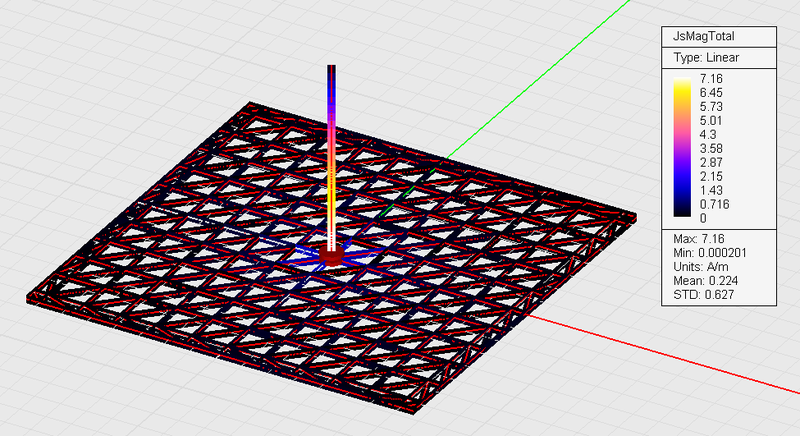Click the Mean: 0.224 statistic
The height and width of the screenshot is (436, 800).
705,280
